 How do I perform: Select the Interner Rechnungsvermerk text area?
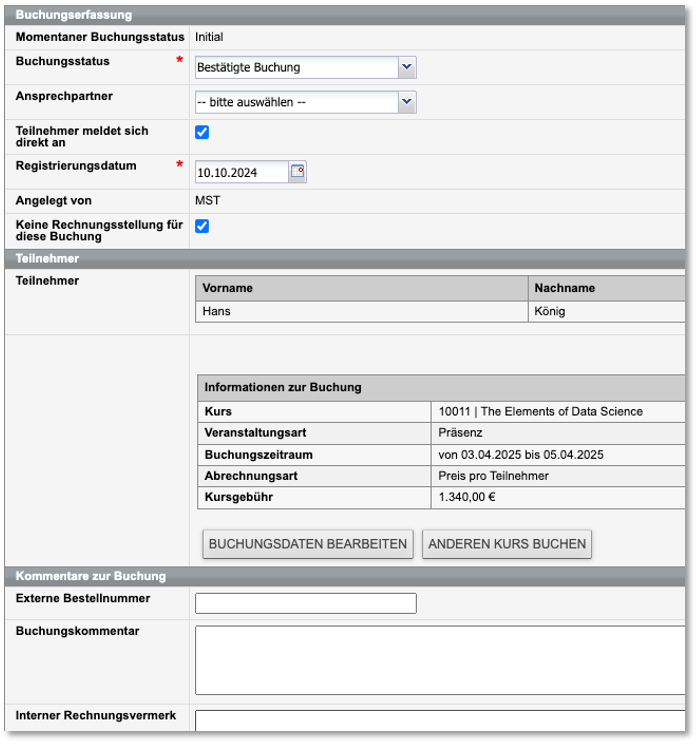(440, 721)
